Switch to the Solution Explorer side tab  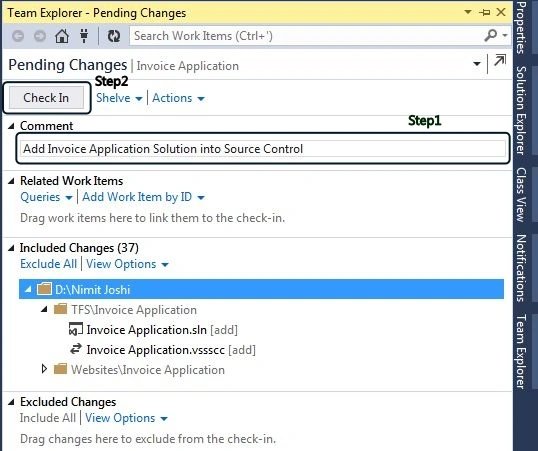[521, 110]
